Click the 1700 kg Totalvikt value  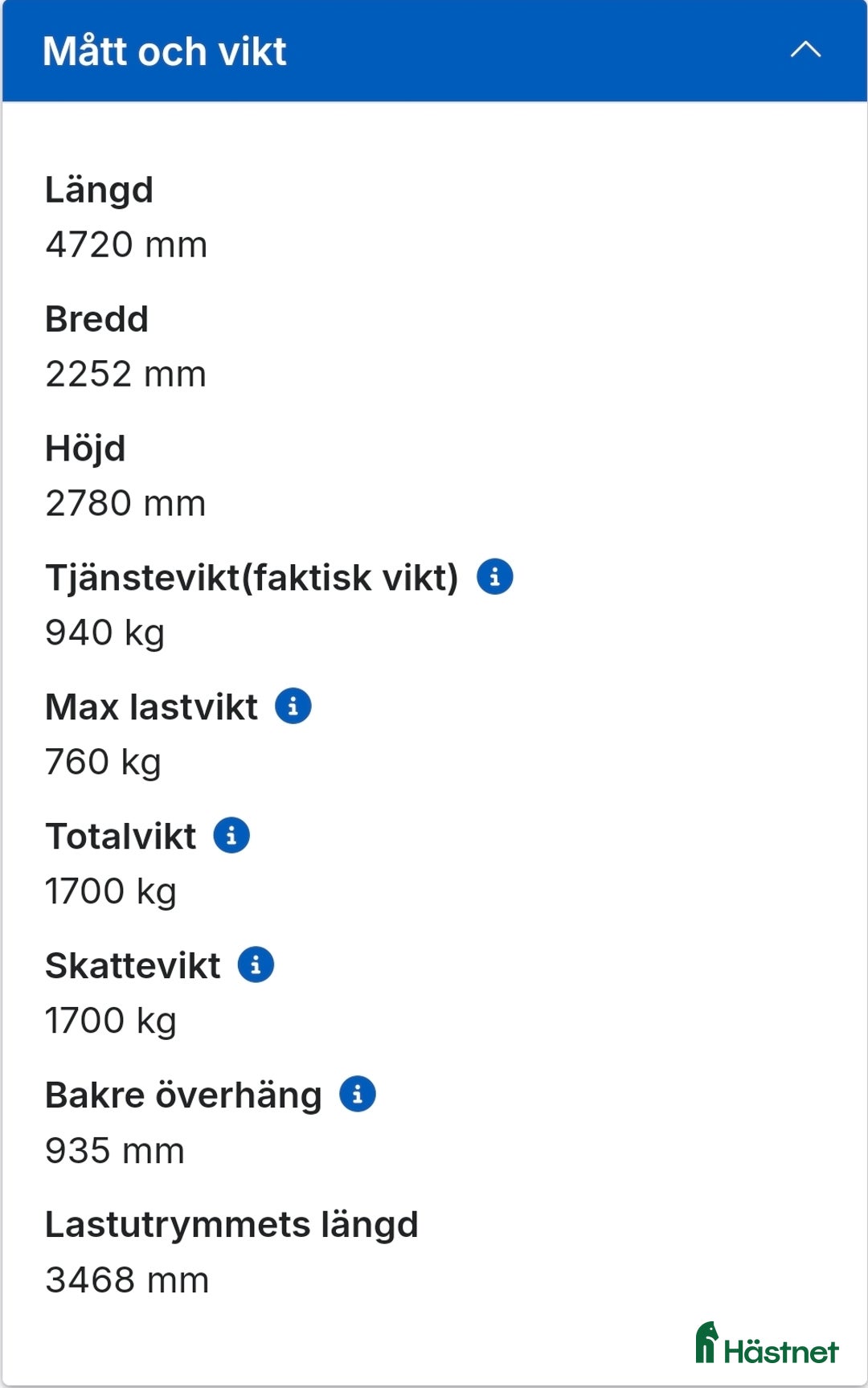pyautogui.click(x=111, y=890)
